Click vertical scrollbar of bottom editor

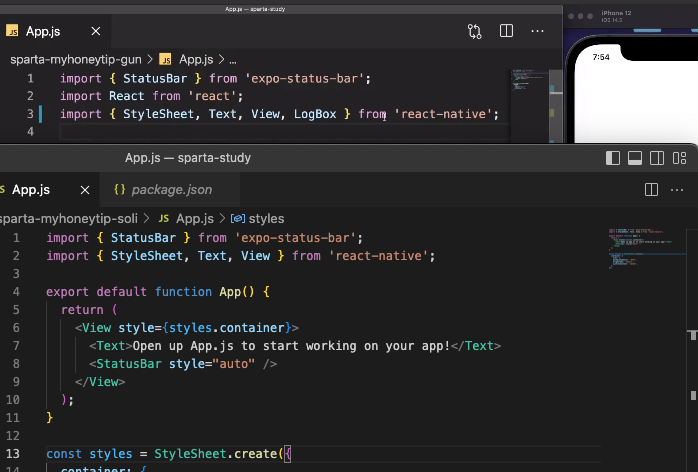click(693, 349)
